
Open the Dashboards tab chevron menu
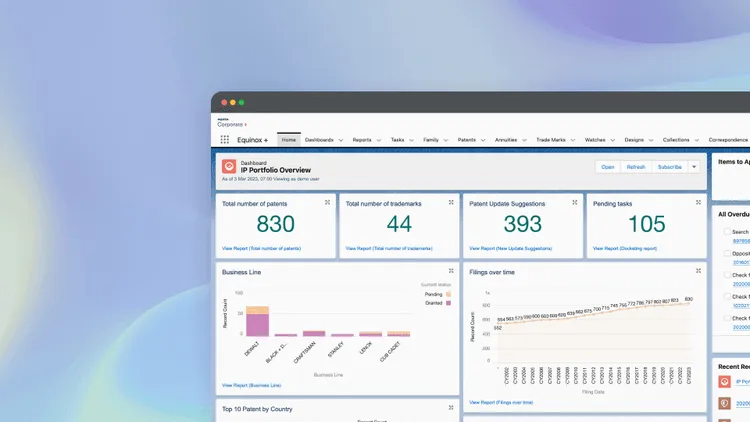(341, 140)
